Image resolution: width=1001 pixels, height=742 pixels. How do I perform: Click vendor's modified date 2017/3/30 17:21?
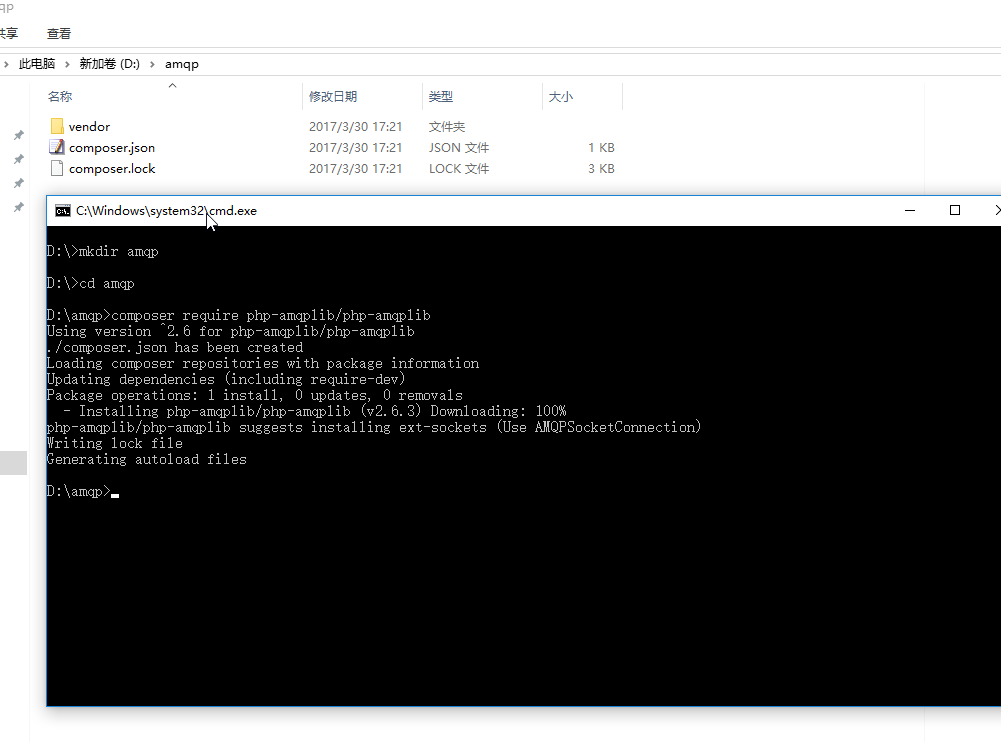[356, 126]
